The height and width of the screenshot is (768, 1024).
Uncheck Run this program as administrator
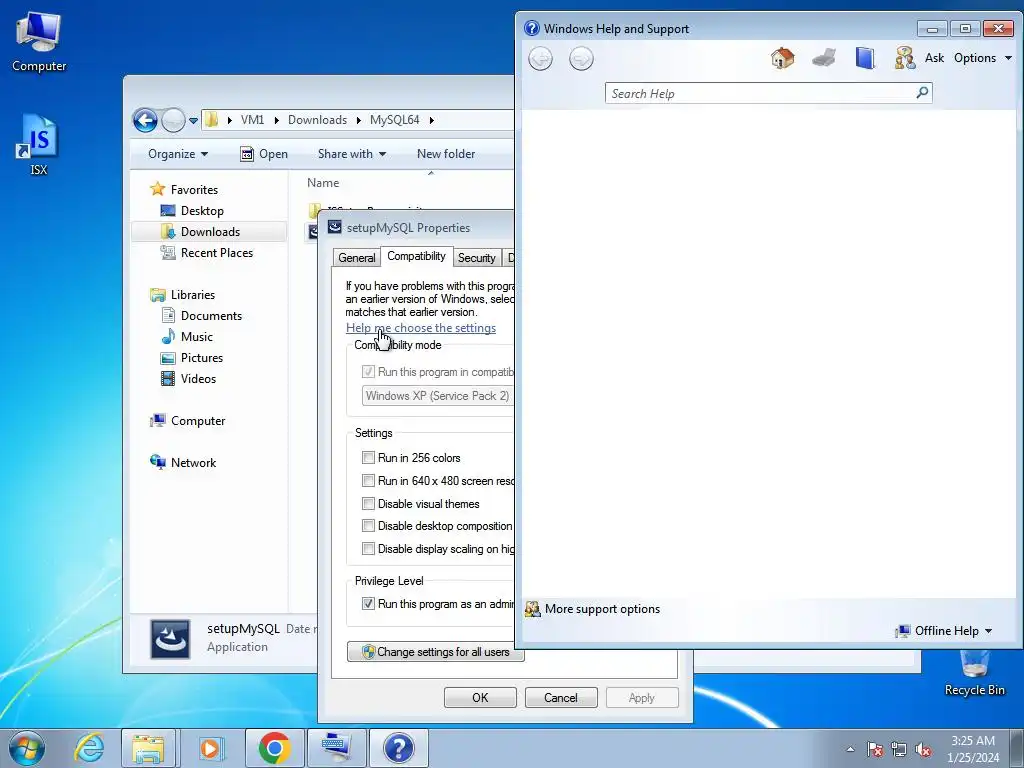pyautogui.click(x=368, y=603)
